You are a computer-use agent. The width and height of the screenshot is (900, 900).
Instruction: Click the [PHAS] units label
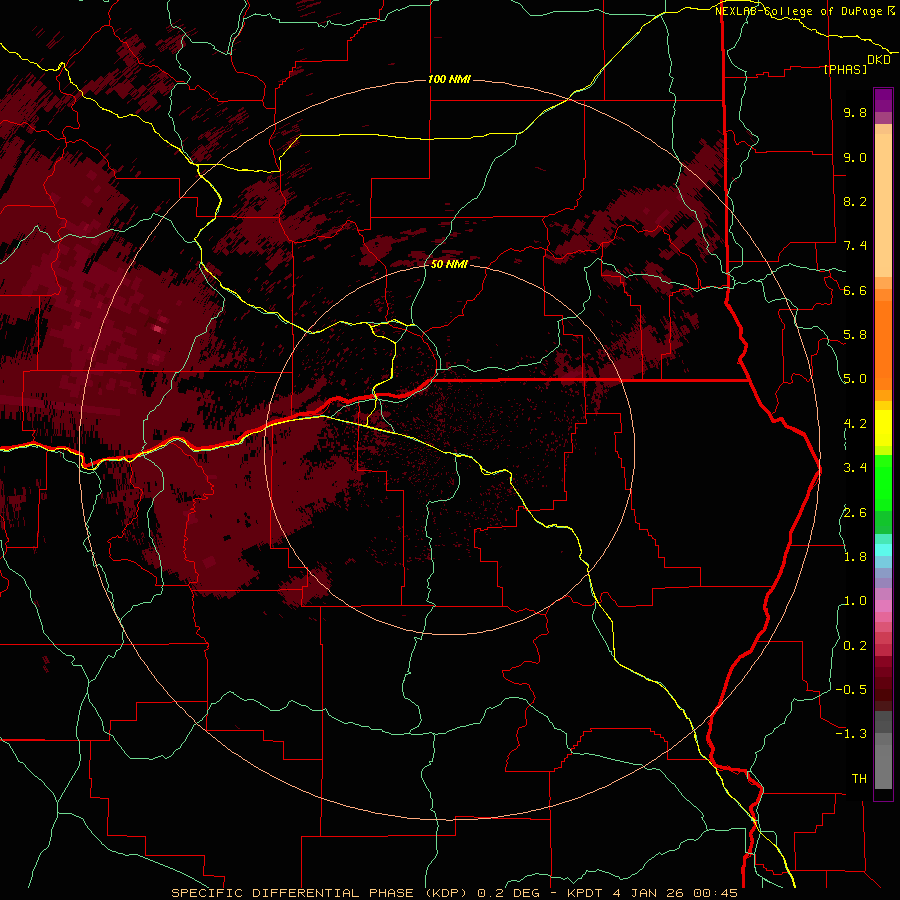pyautogui.click(x=845, y=70)
